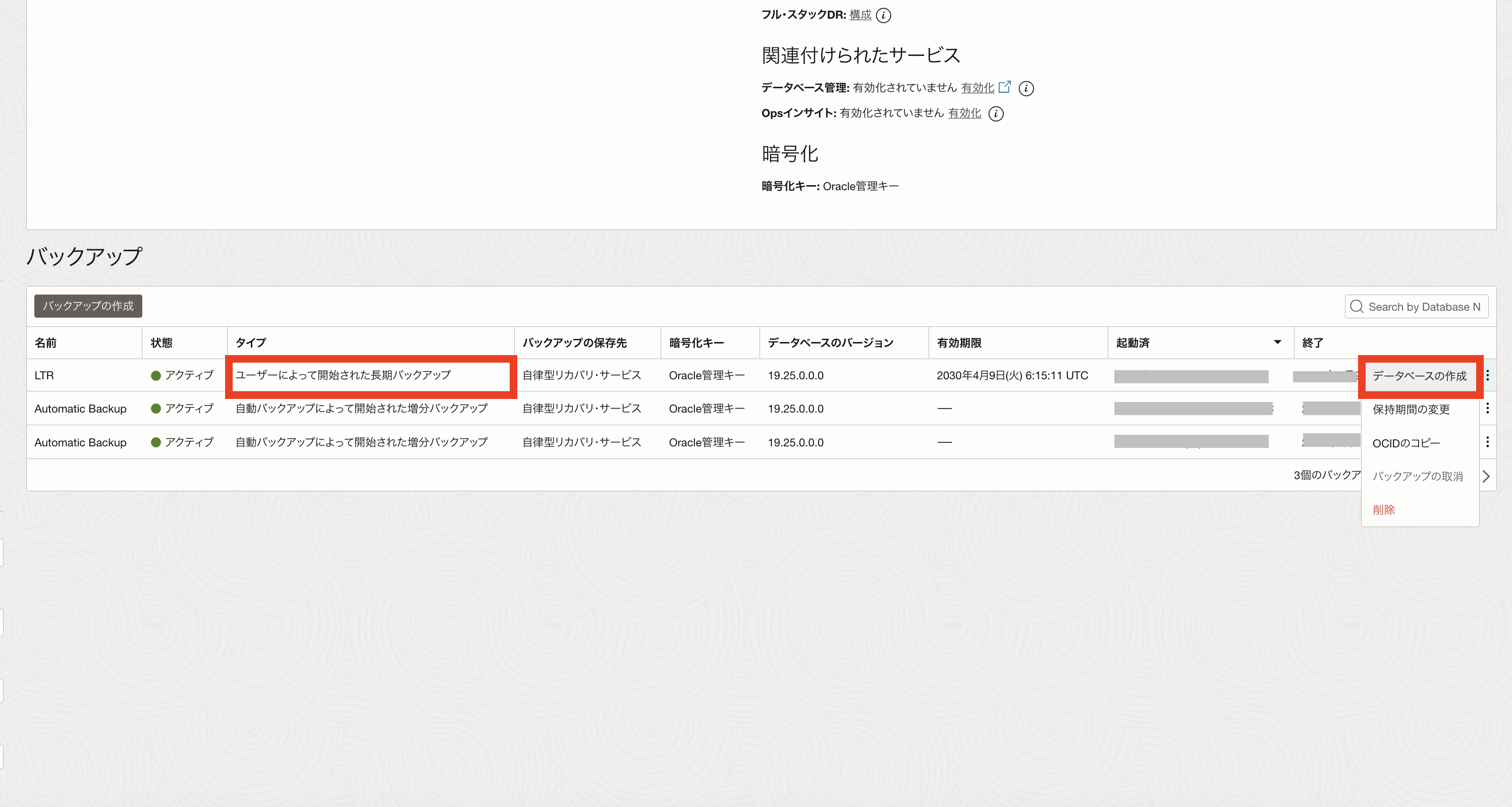Click 有効化 link for データベース管理
Viewport: 1512px width, 807px height.
[977, 87]
